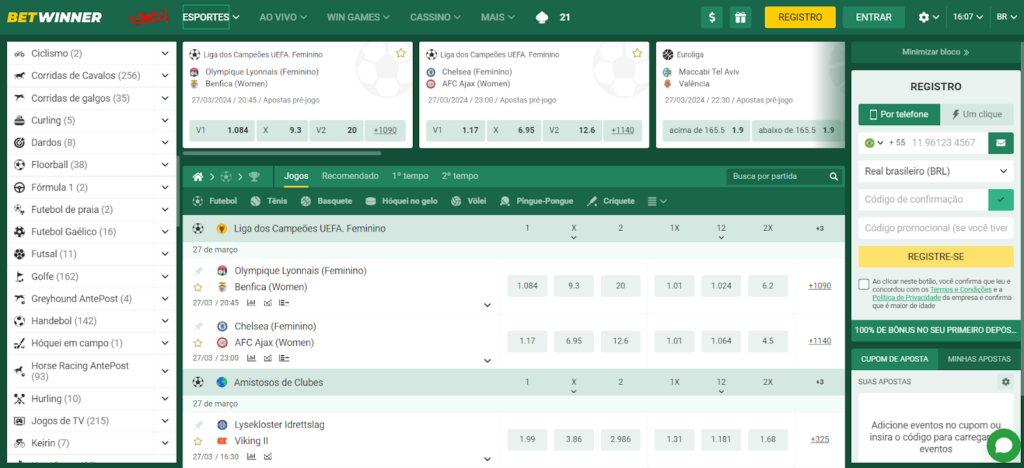Switch to the 1º tempo tab
The image size is (1024, 468).
[x=410, y=176]
